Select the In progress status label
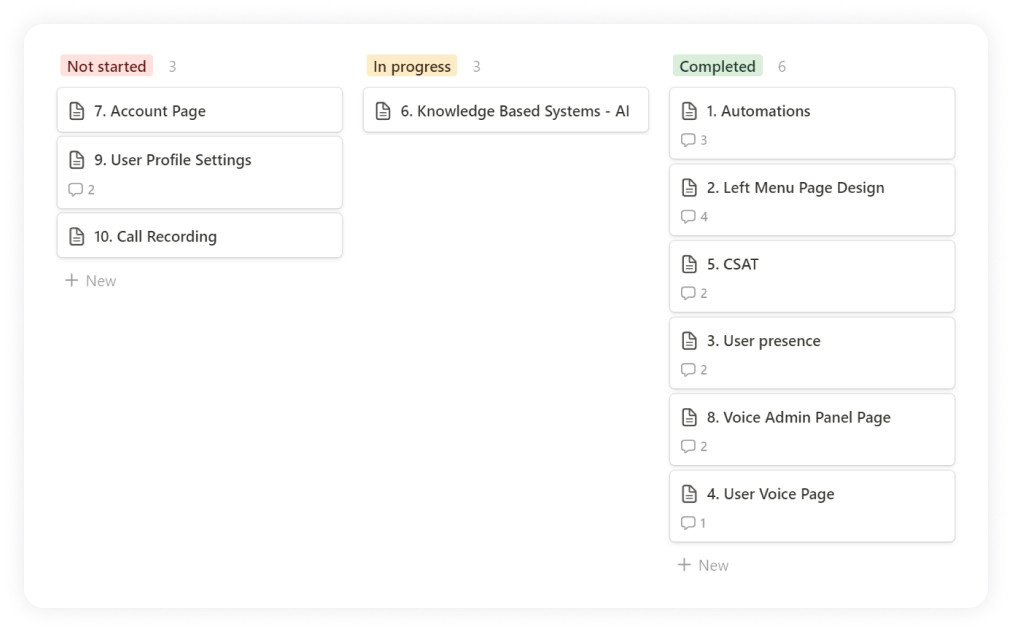This screenshot has height=632, width=1012. point(412,66)
